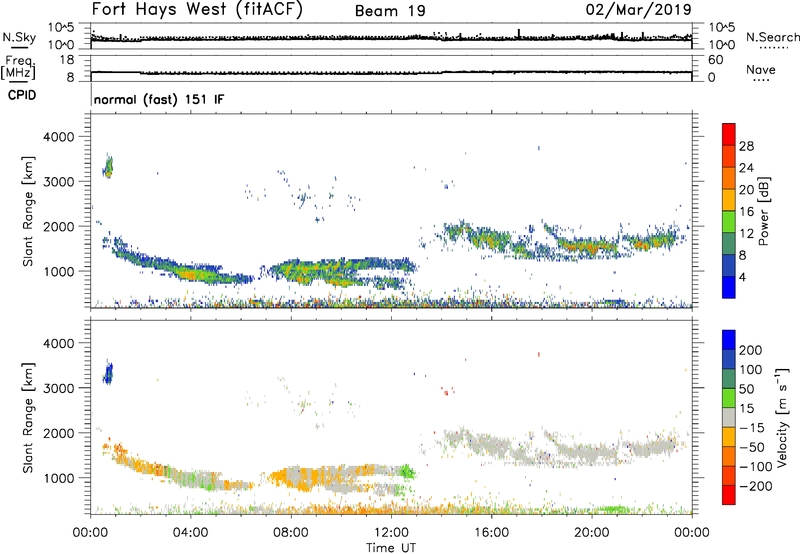Image resolution: width=800 pixels, height=554 pixels.
Task: Click the 'Time UT' axis title
Action: [x=391, y=548]
